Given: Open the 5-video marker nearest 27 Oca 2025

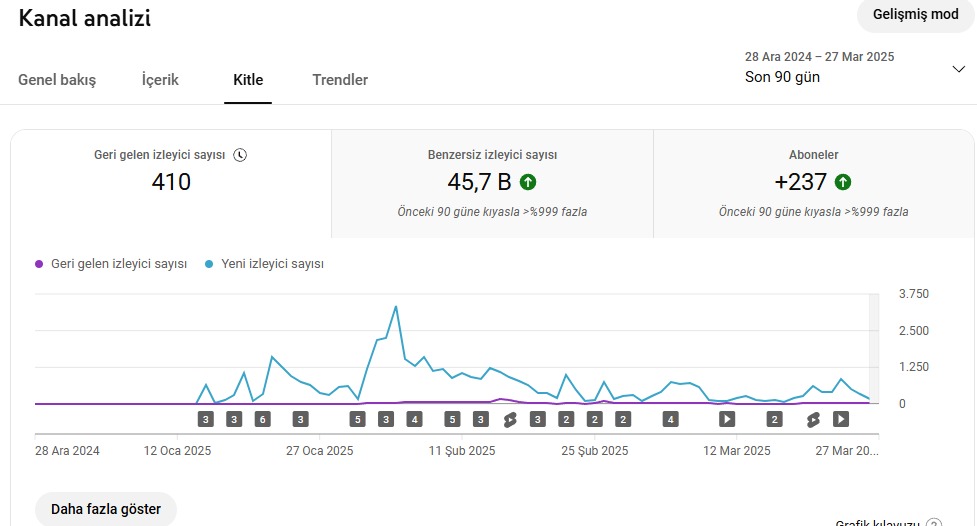Looking at the screenshot, I should (x=357, y=419).
